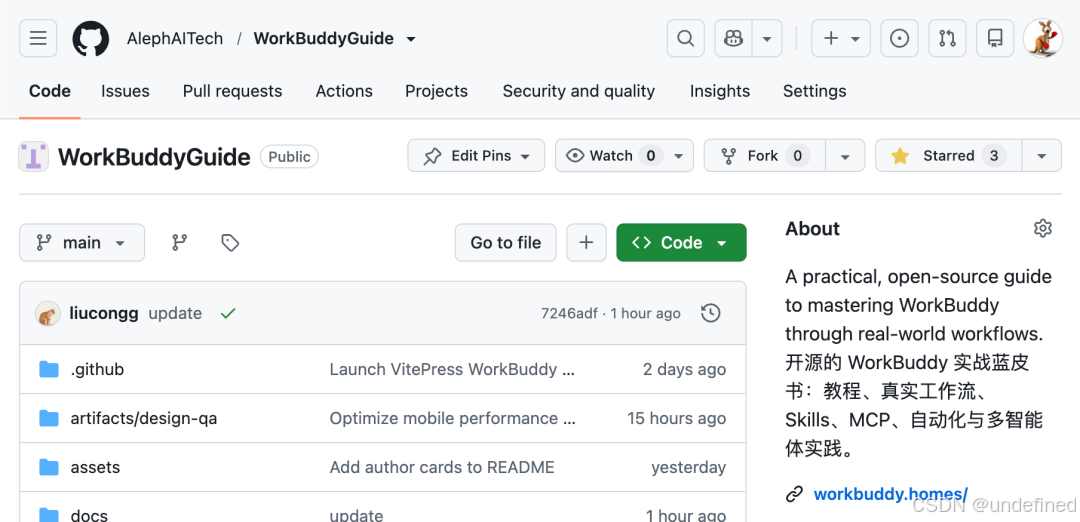Viewport: 1080px width, 522px height.
Task: Open the Edit Pins dropdown
Action: (476, 156)
